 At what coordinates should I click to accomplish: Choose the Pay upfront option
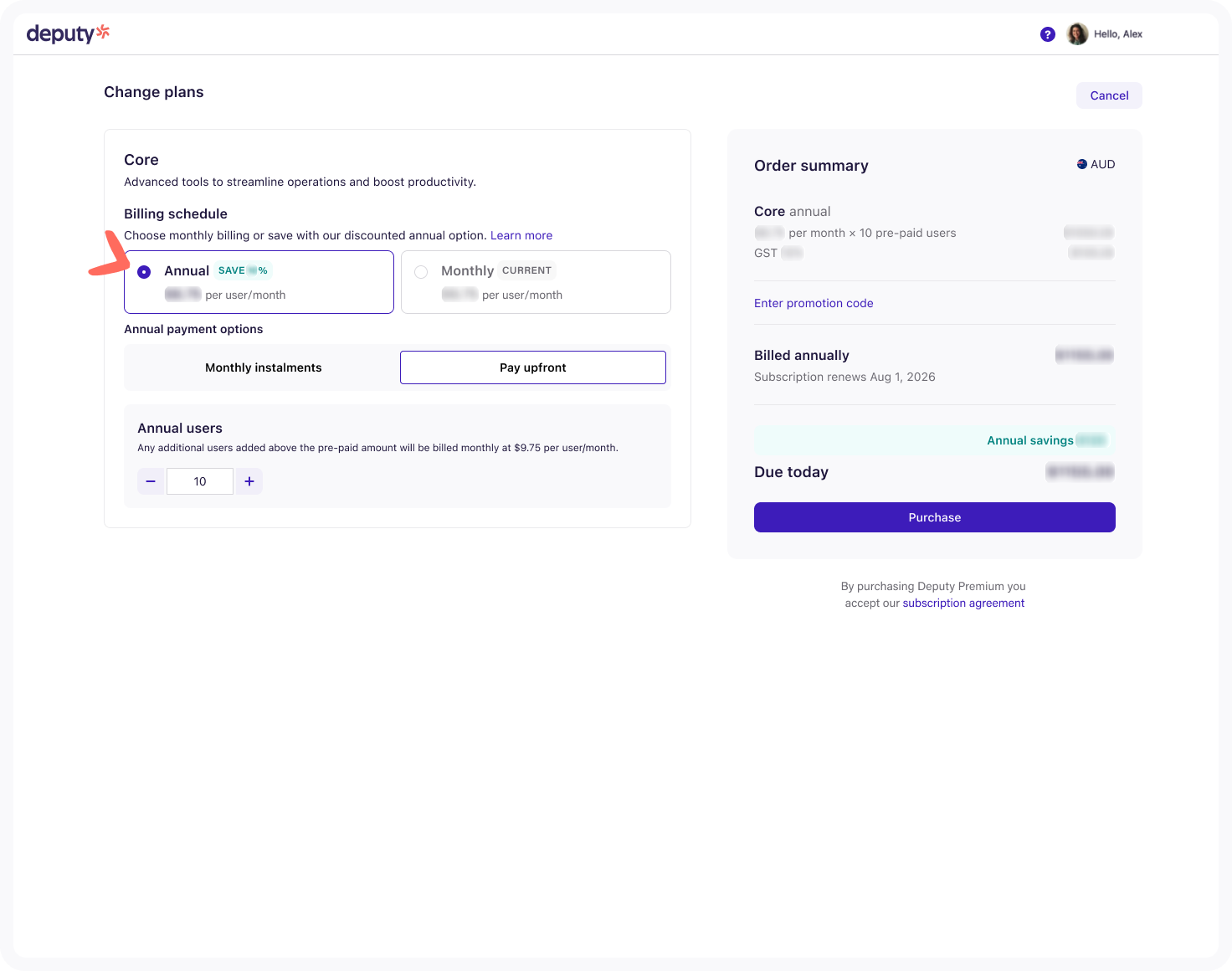532,367
